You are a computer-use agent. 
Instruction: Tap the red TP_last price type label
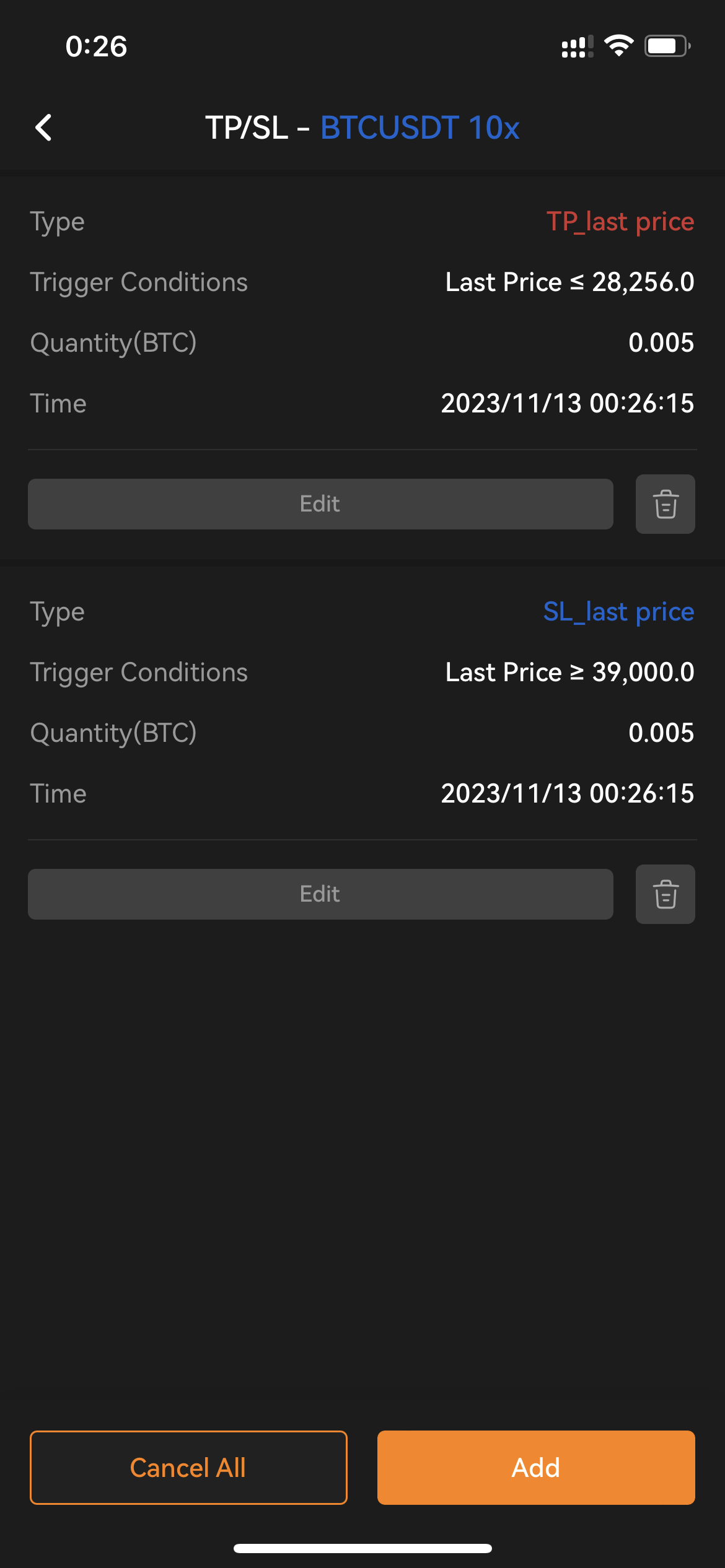click(620, 222)
